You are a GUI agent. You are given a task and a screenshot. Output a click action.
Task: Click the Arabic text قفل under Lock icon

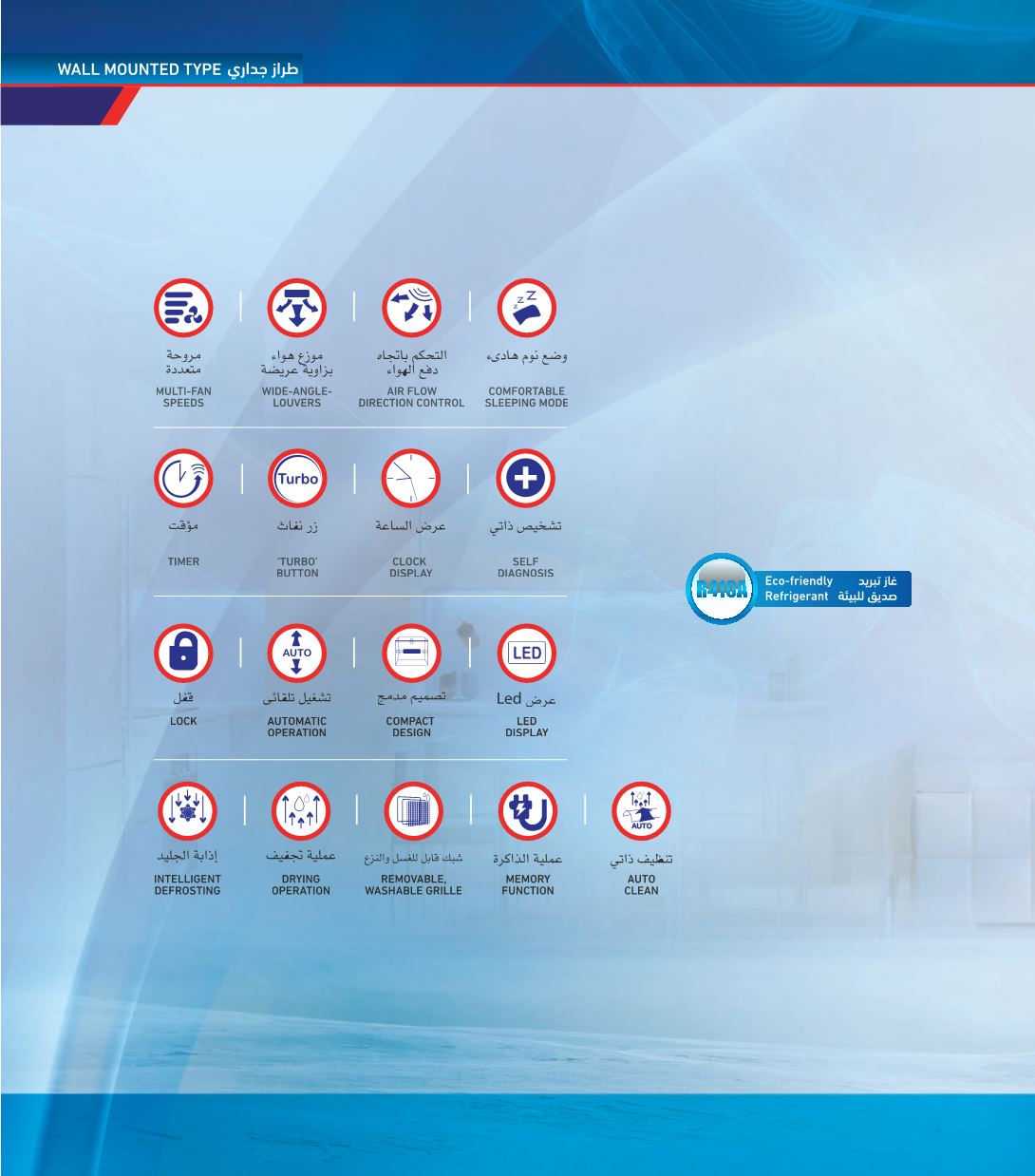pyautogui.click(x=183, y=697)
